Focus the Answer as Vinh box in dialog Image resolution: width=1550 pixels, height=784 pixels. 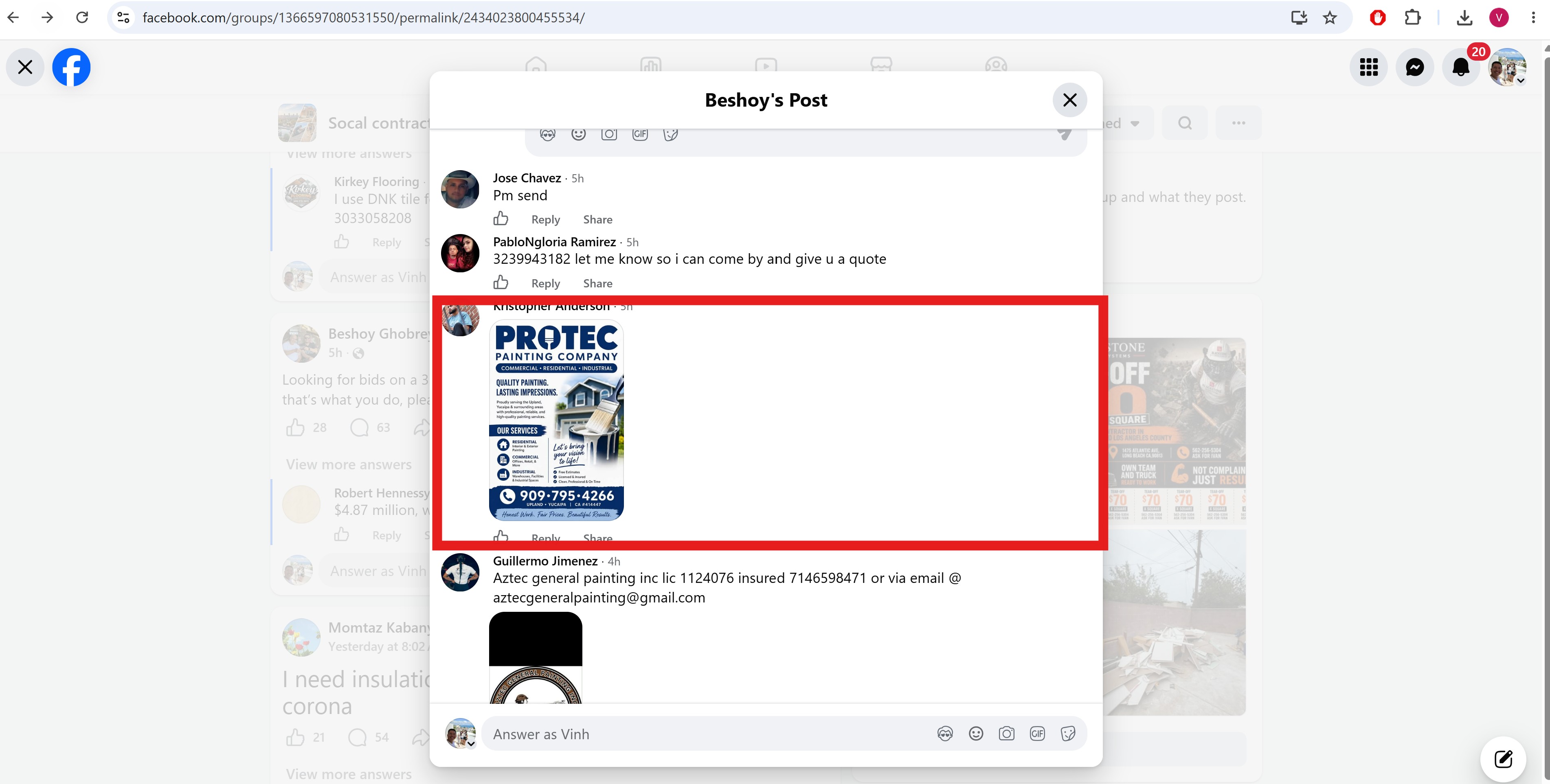(x=710, y=734)
